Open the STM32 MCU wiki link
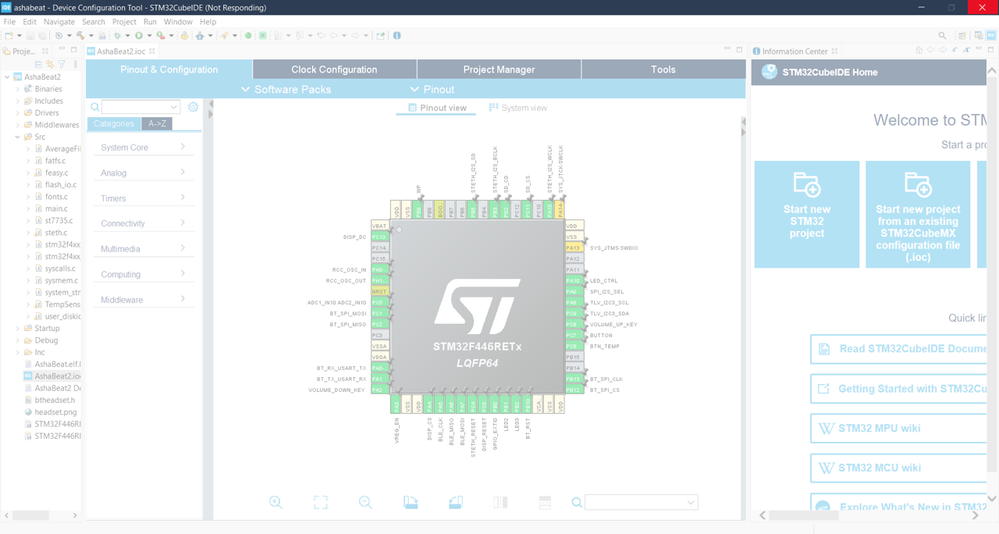This screenshot has width=999, height=534. pyautogui.click(x=898, y=468)
